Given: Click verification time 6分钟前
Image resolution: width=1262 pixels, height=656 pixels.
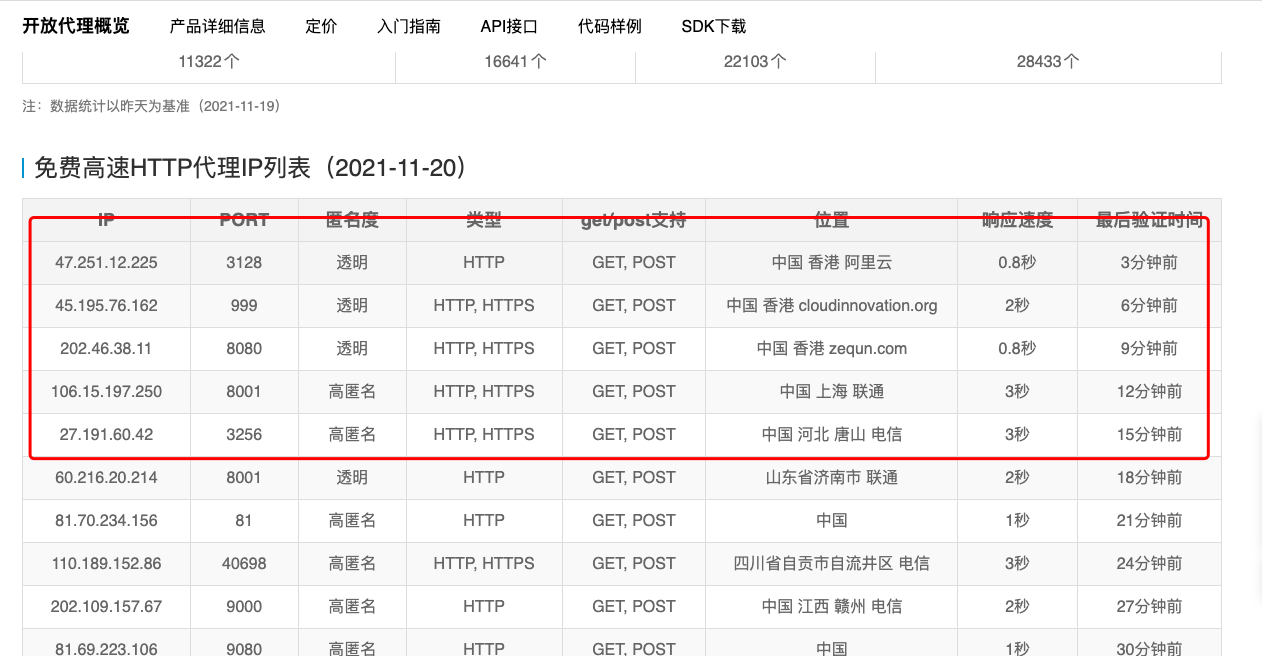Looking at the screenshot, I should click(1149, 306).
